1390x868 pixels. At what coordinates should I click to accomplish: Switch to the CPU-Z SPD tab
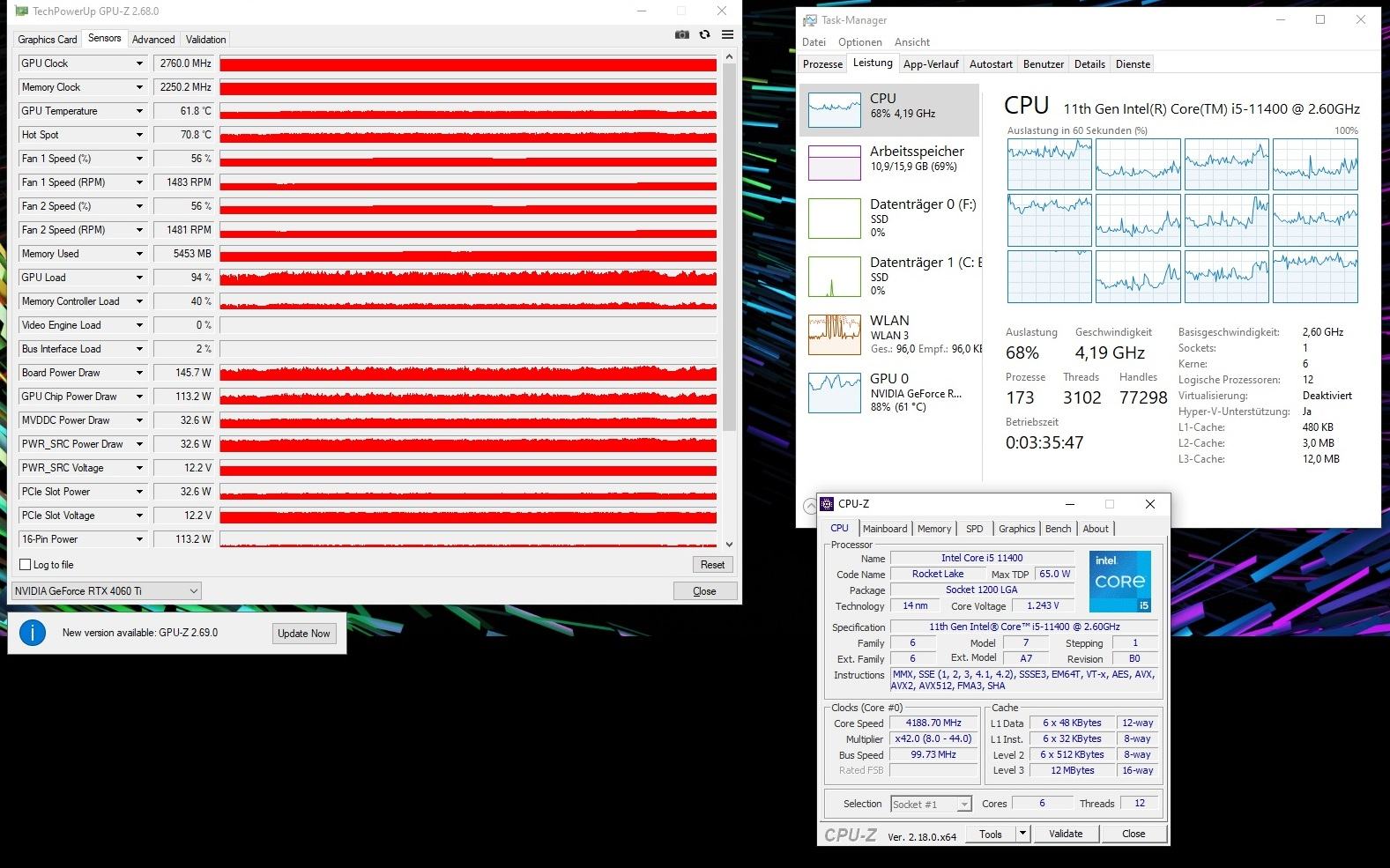[974, 529]
